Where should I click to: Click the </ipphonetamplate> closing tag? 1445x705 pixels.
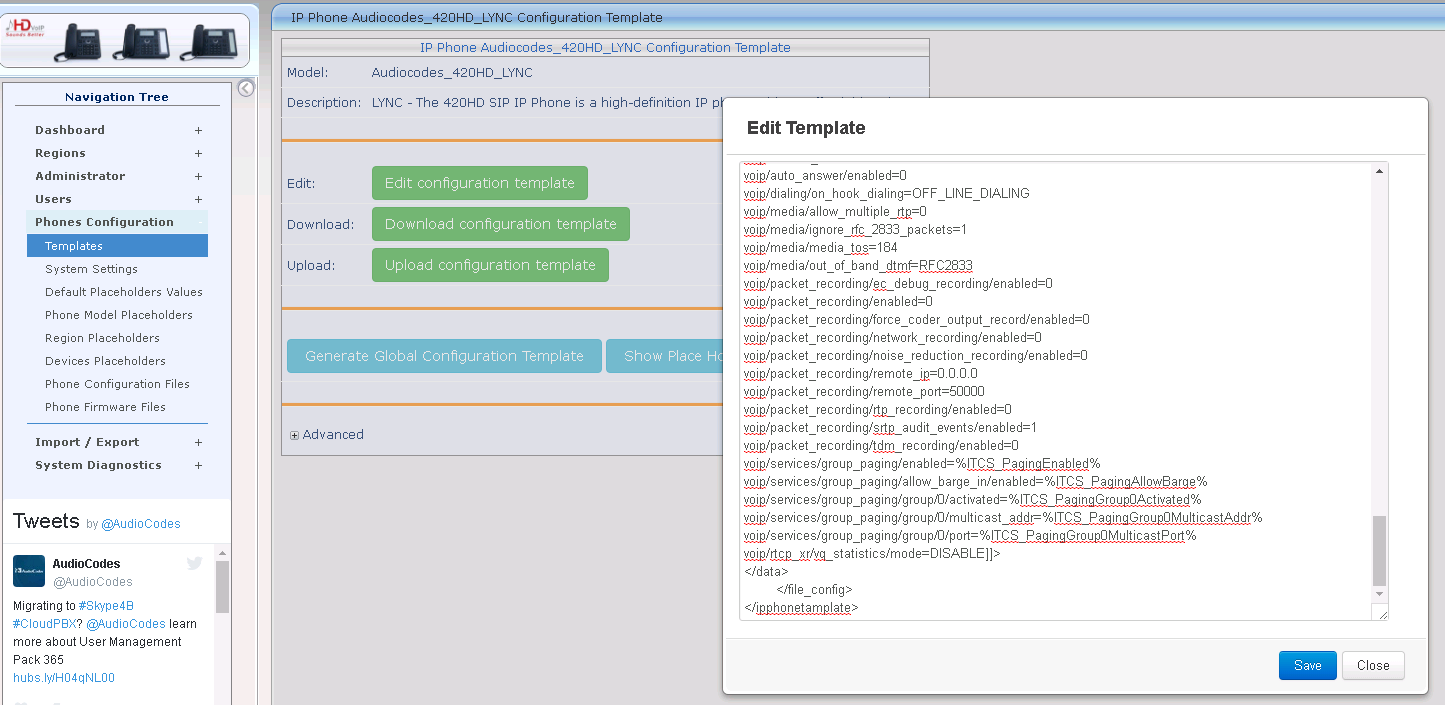(x=801, y=607)
